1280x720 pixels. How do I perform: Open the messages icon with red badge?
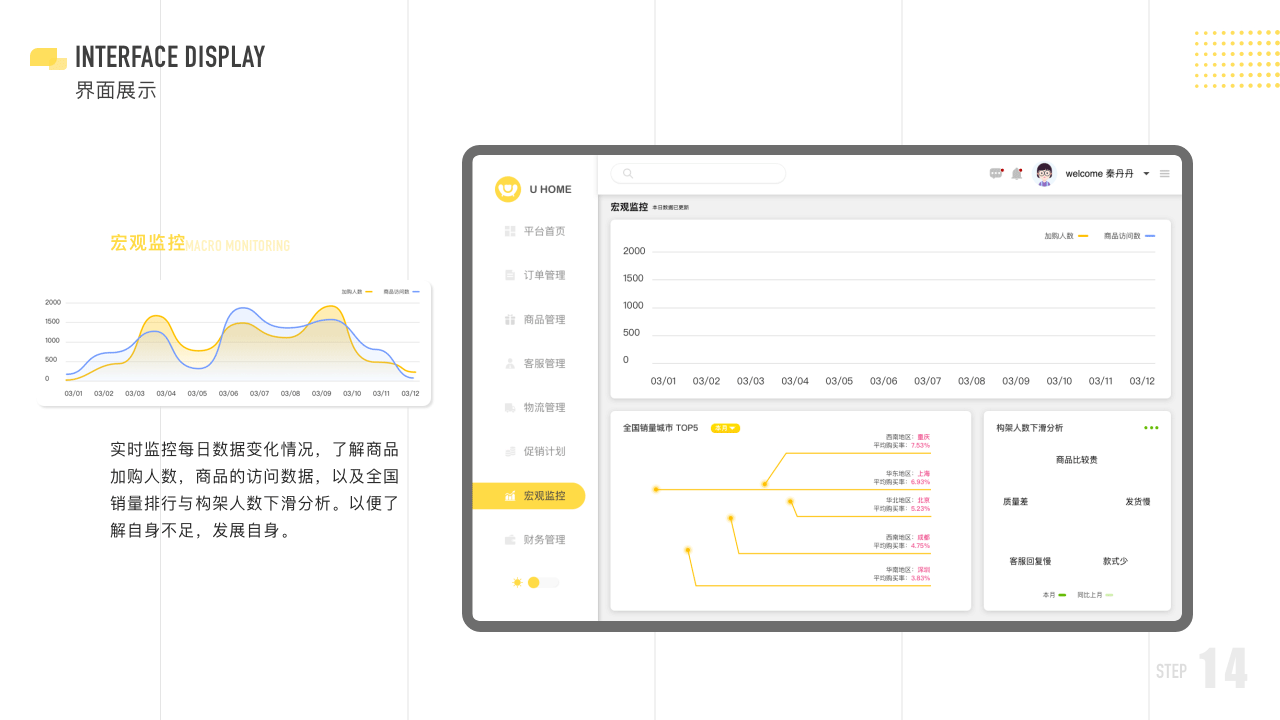coord(996,173)
